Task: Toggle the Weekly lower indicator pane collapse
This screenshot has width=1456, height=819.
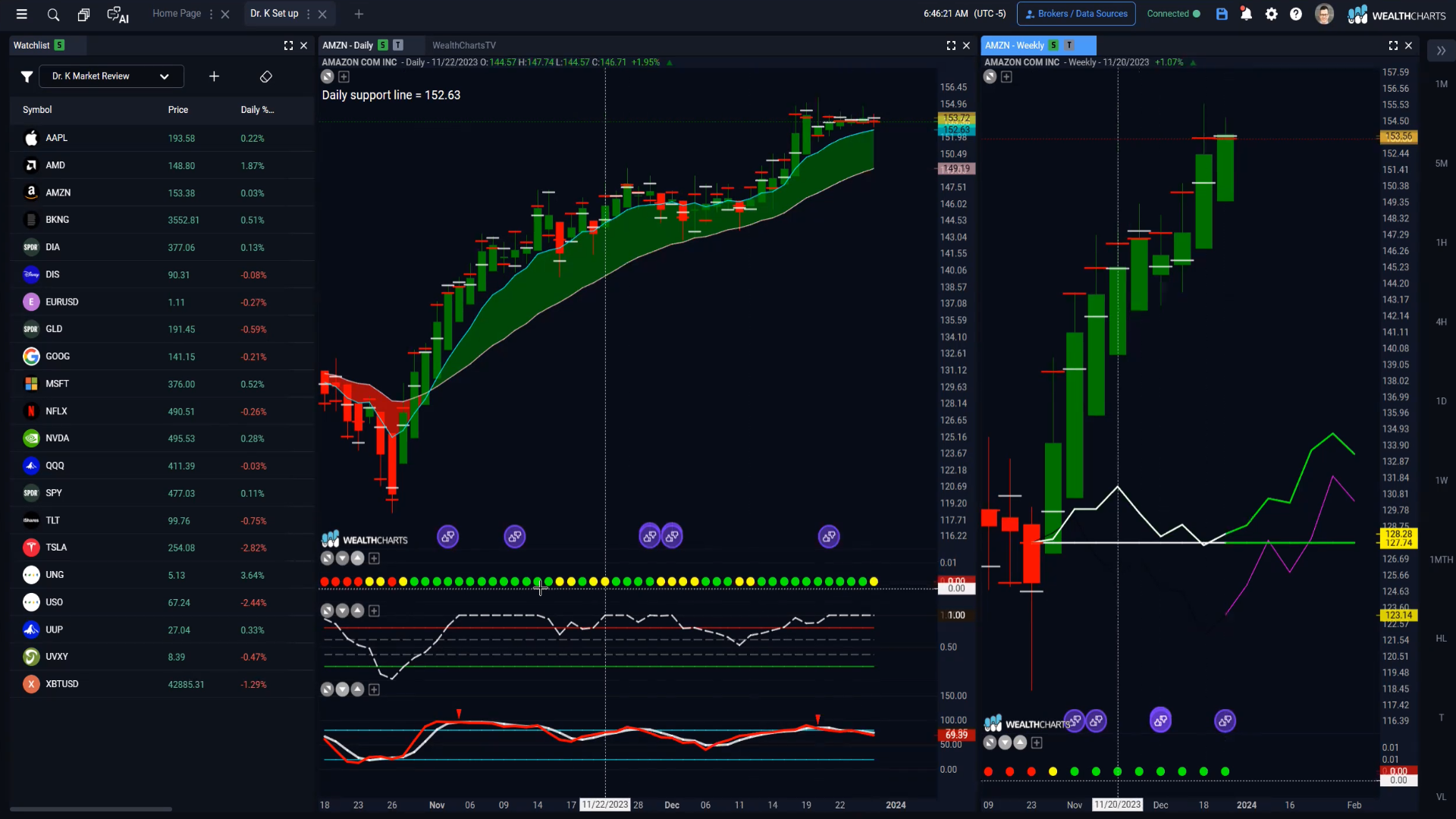Action: coord(990,743)
